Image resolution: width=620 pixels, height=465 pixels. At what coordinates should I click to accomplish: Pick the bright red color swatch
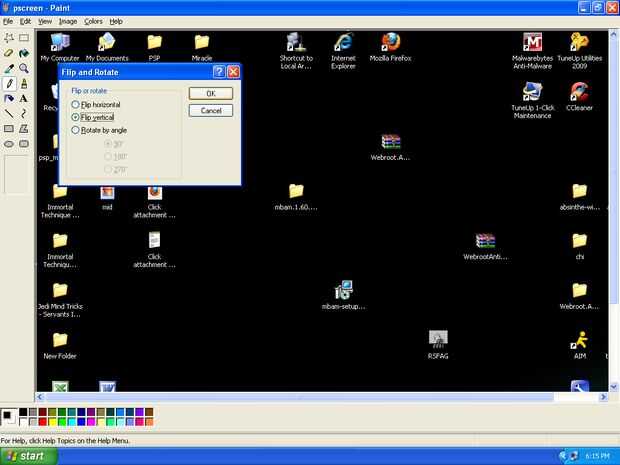pyautogui.click(x=43, y=422)
